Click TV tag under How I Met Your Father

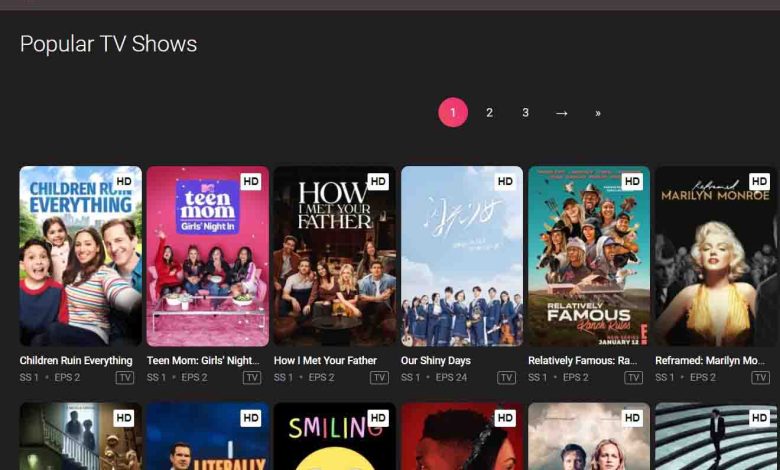coord(379,378)
